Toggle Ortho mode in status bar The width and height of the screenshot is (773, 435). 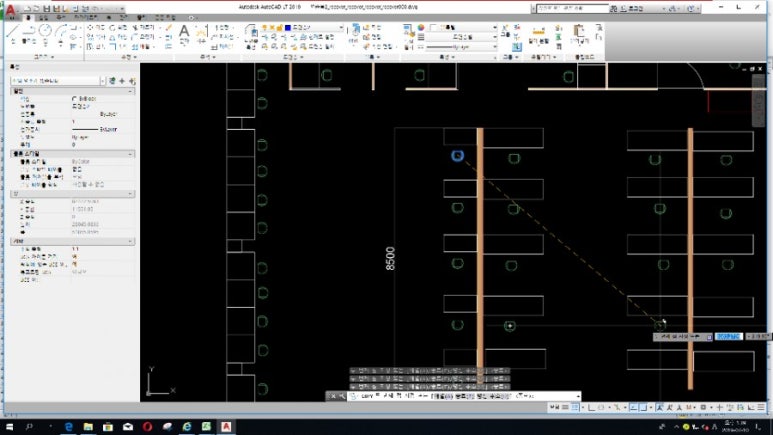(591, 407)
